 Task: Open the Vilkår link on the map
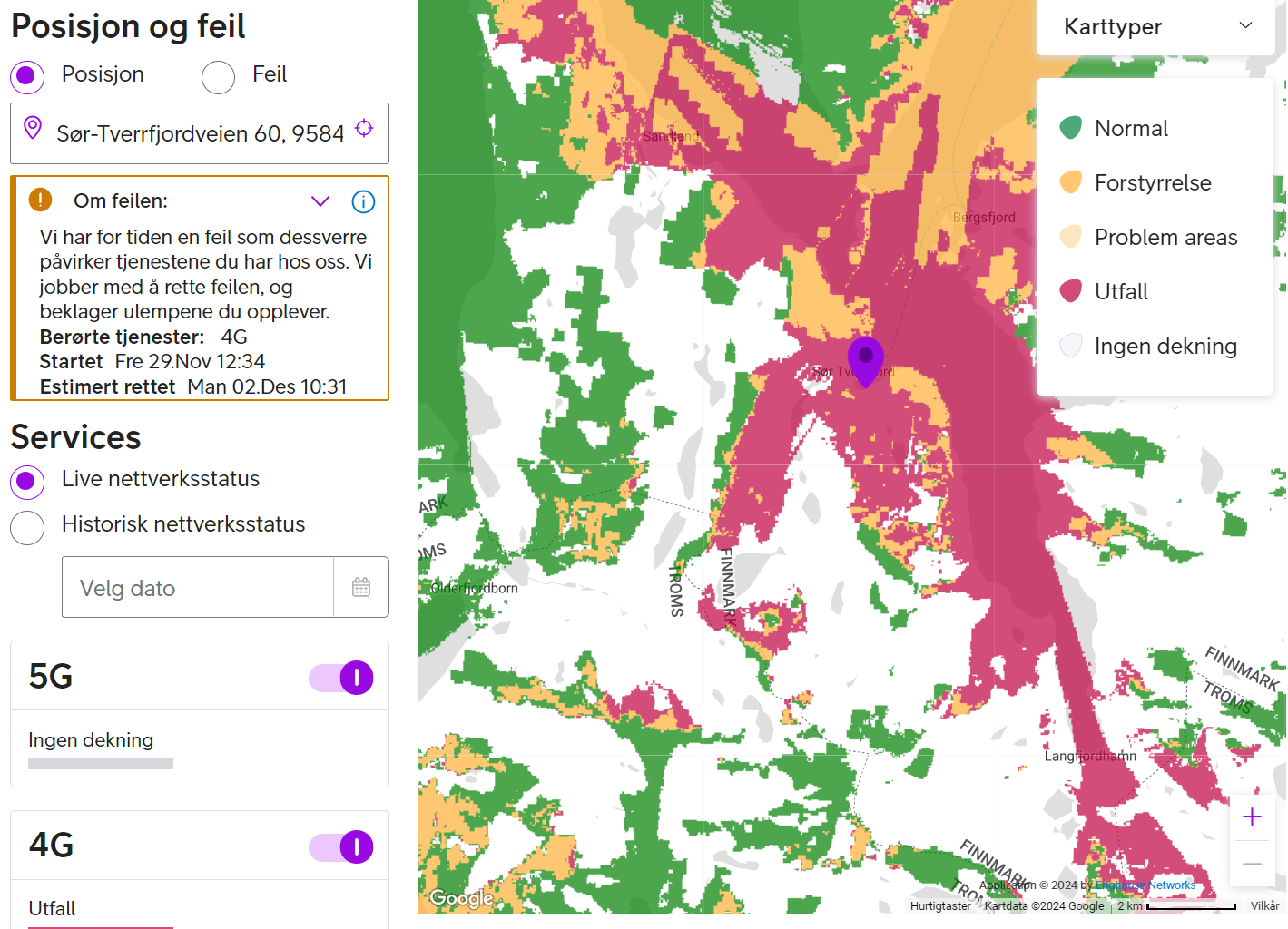coord(1264,905)
